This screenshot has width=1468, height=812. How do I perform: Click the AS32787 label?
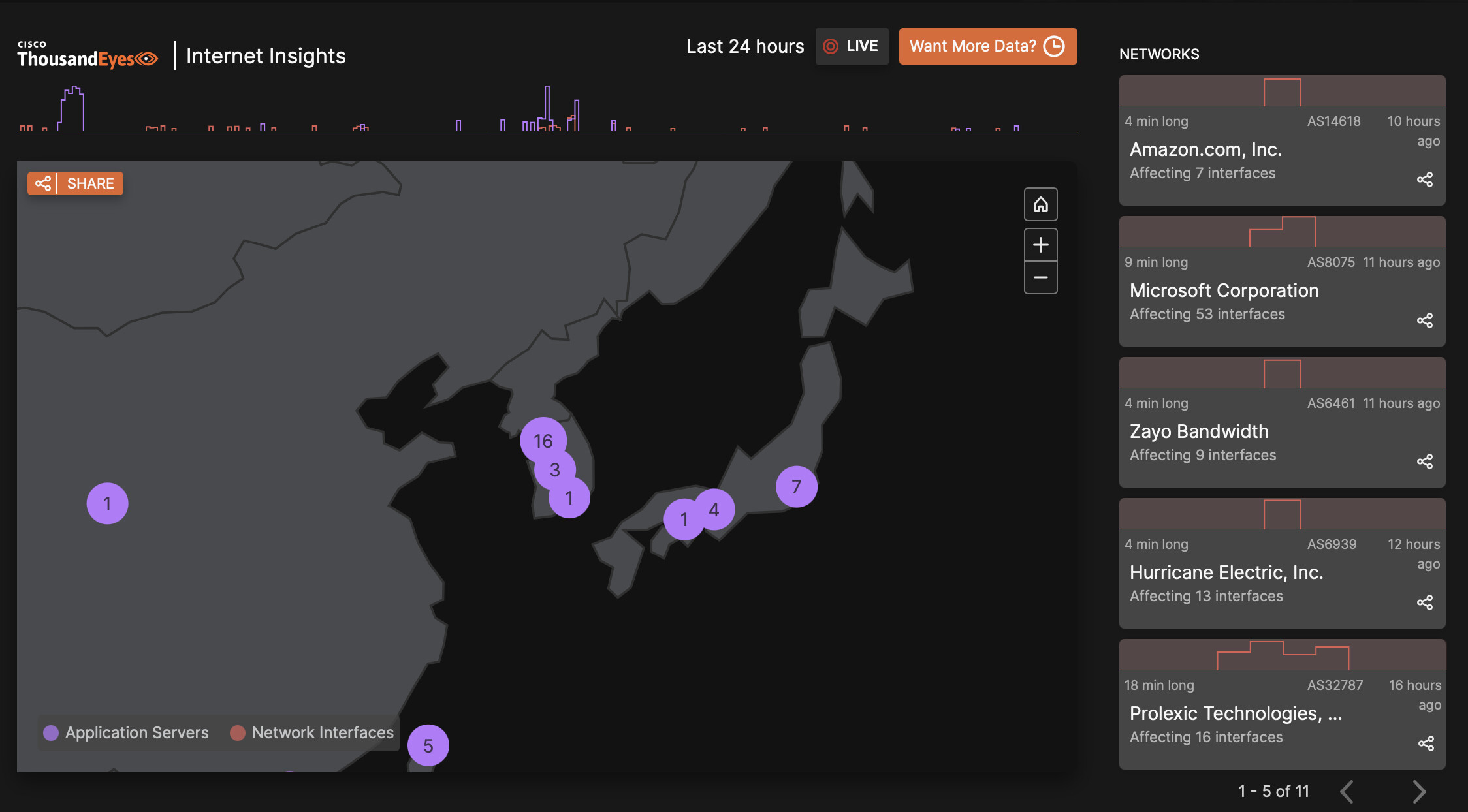click(1335, 685)
